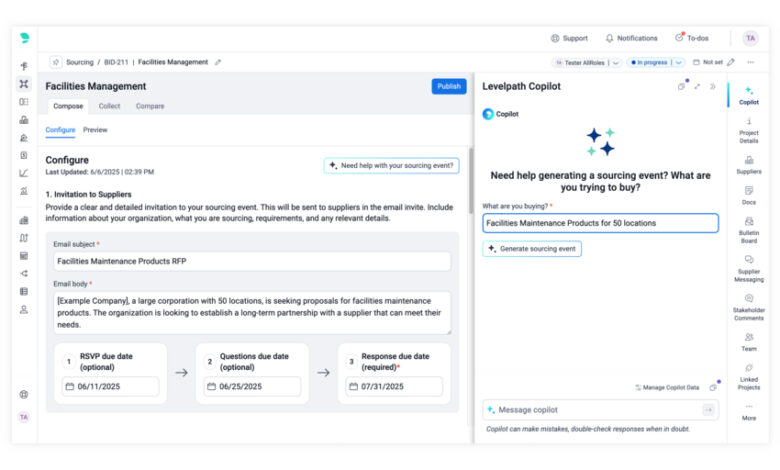Click the Publish button

tap(449, 86)
